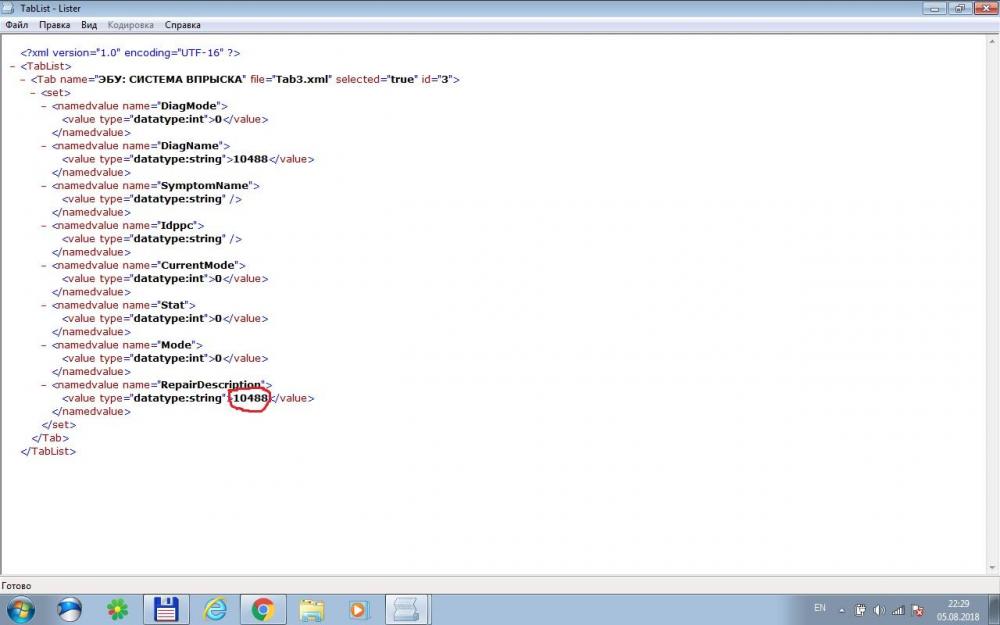Collapse the set node

coord(34,93)
